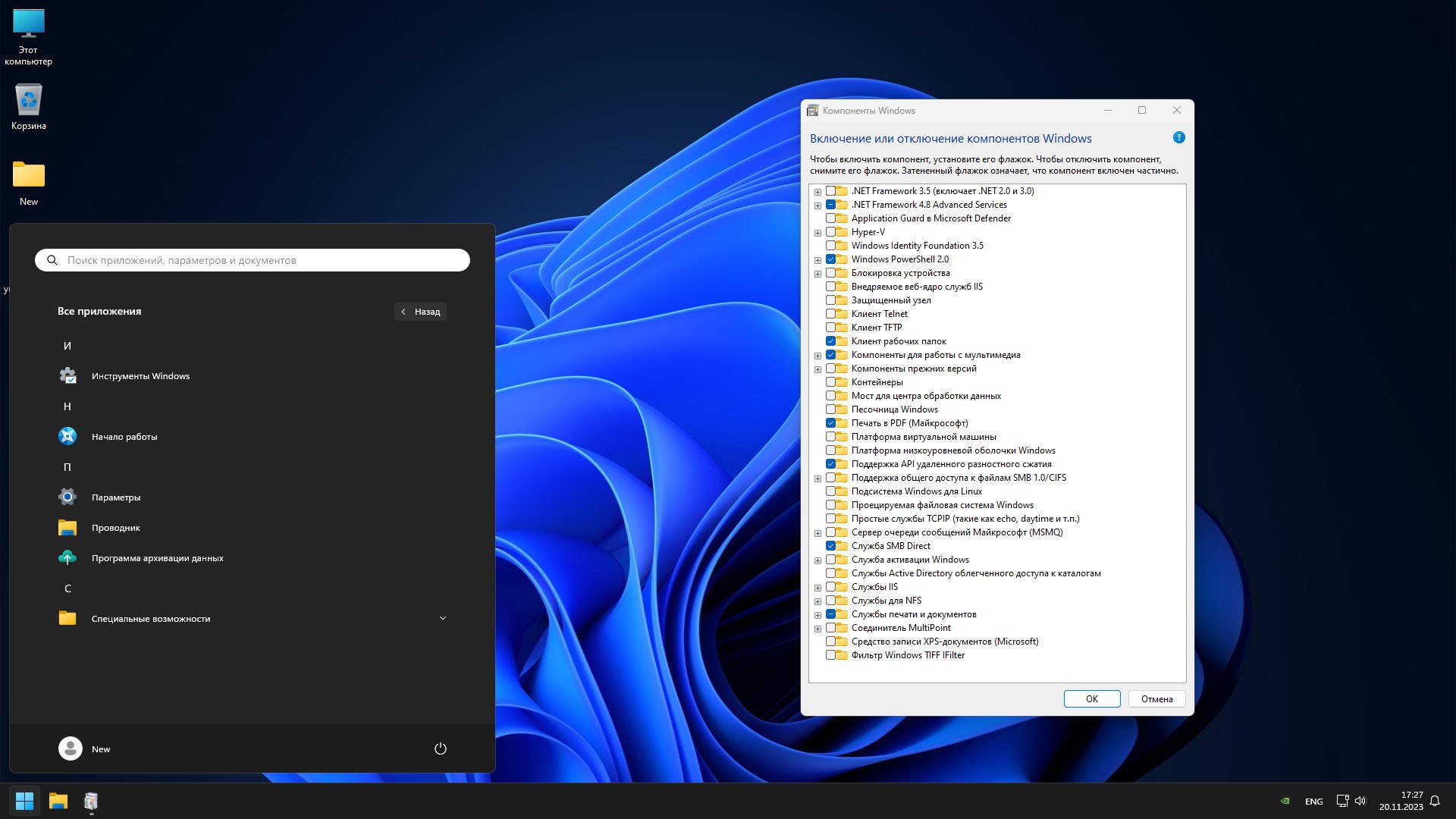The image size is (1456, 819).
Task: Check Песочница Windows checkbox
Action: tap(830, 409)
